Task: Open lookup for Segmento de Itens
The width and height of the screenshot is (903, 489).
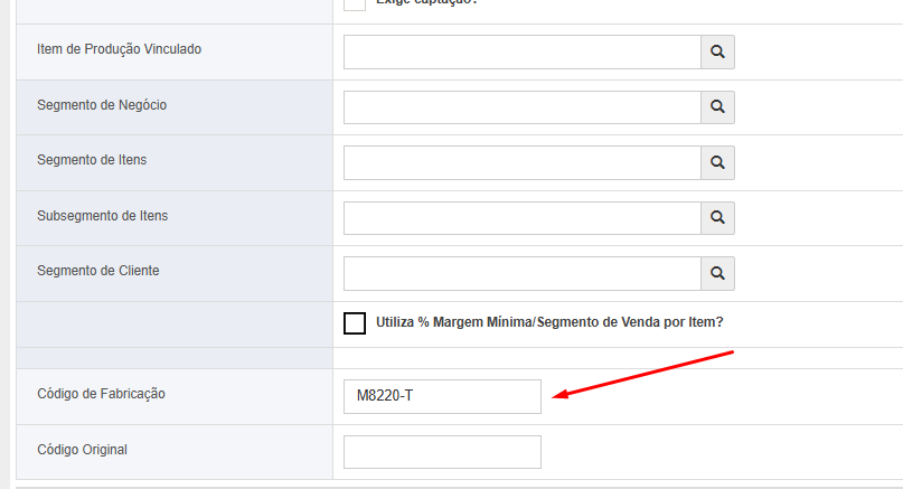Action: 718,162
